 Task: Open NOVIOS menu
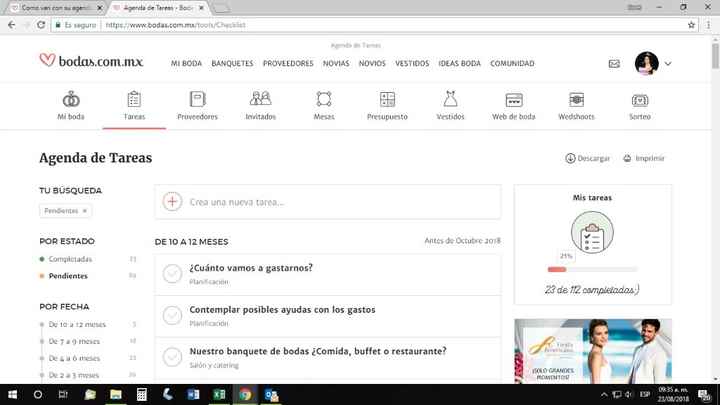(x=372, y=63)
